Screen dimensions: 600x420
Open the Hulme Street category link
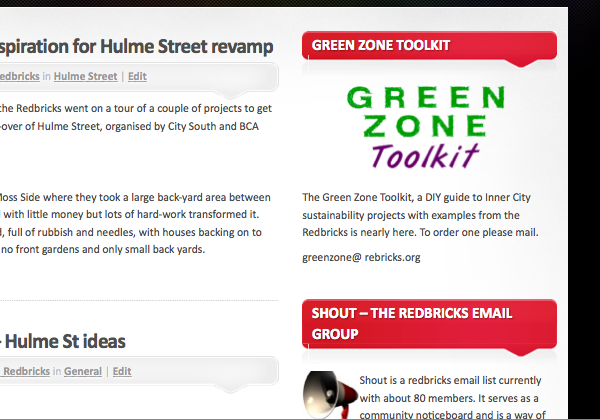[85, 76]
